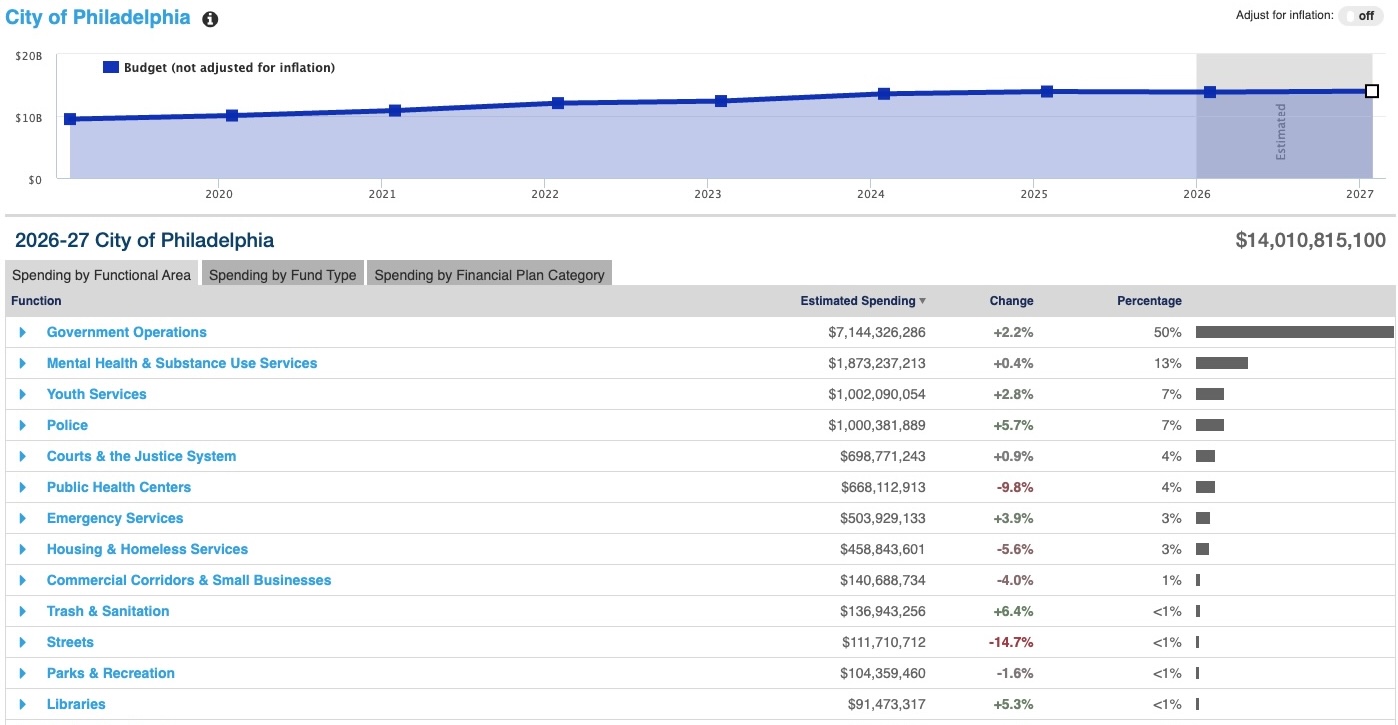This screenshot has width=1398, height=725.
Task: Sort by the Change column header
Action: (1011, 301)
